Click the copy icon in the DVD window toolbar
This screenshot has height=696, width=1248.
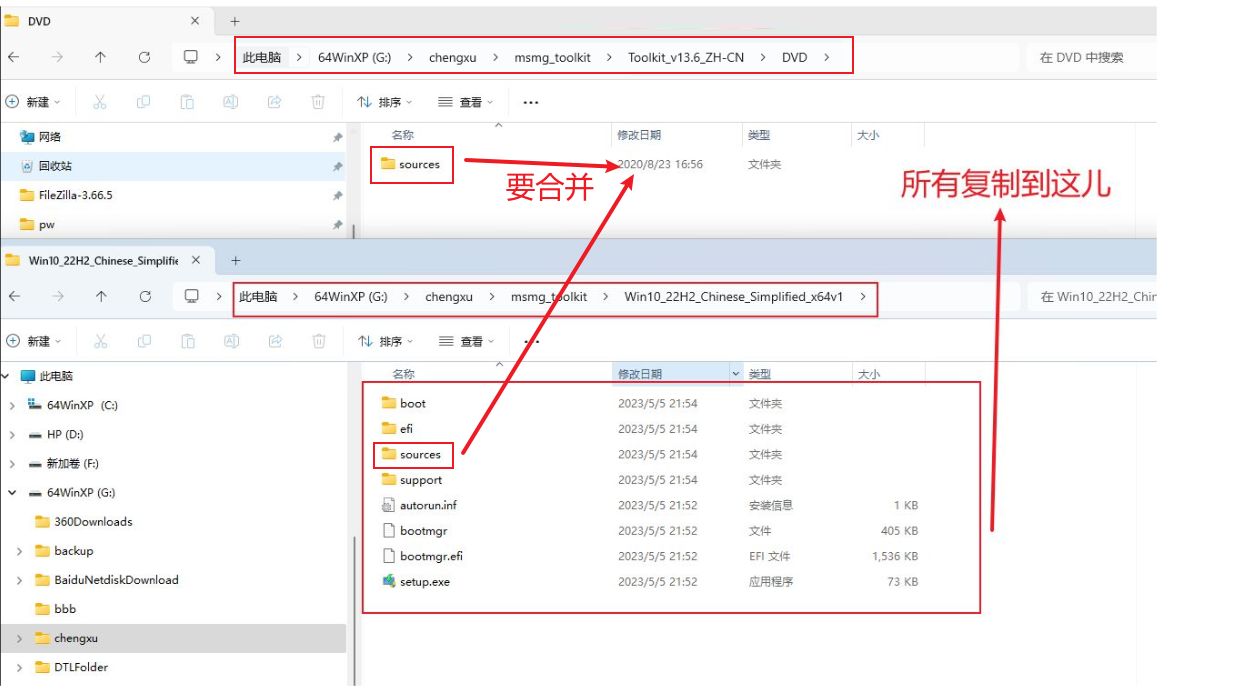143,102
